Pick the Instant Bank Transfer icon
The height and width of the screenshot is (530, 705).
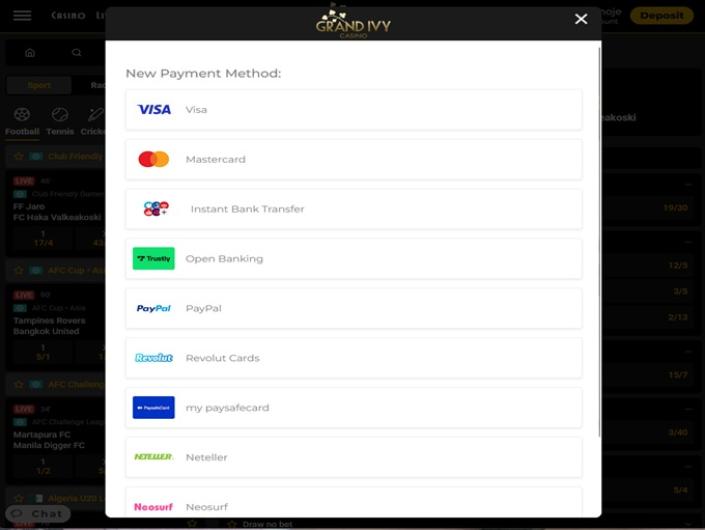coord(156,209)
